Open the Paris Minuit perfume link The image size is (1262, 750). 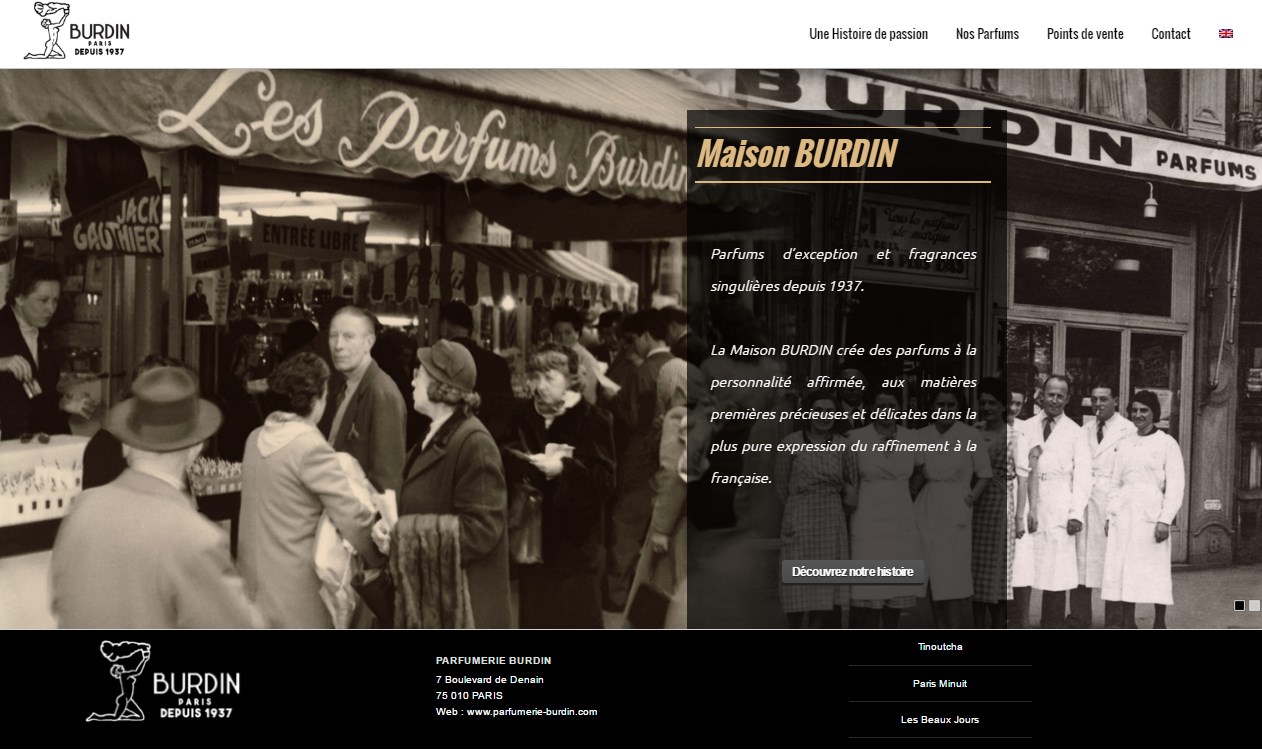[940, 684]
